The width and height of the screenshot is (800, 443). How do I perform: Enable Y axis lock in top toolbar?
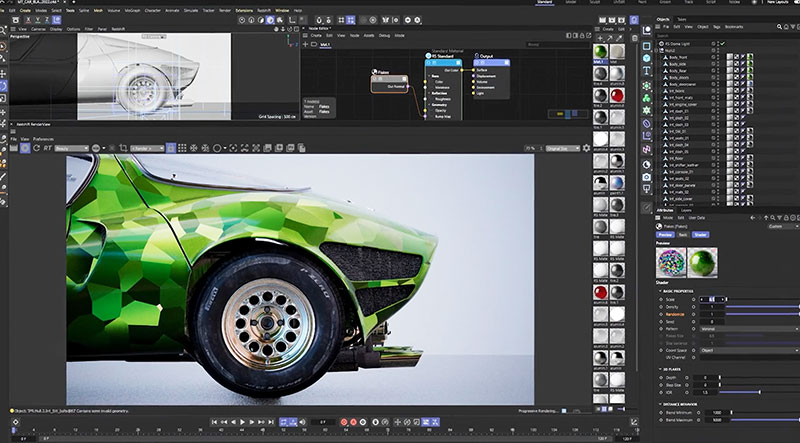click(38, 20)
